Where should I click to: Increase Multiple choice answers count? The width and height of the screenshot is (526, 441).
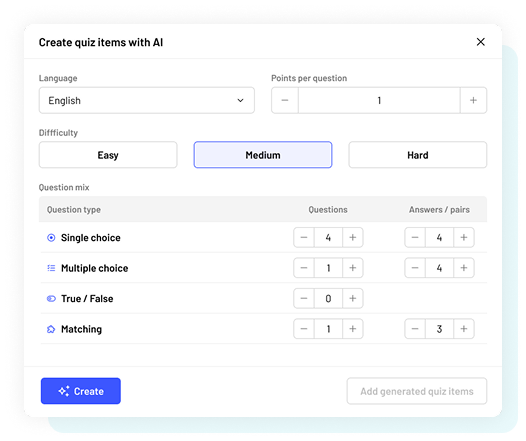[x=464, y=268]
